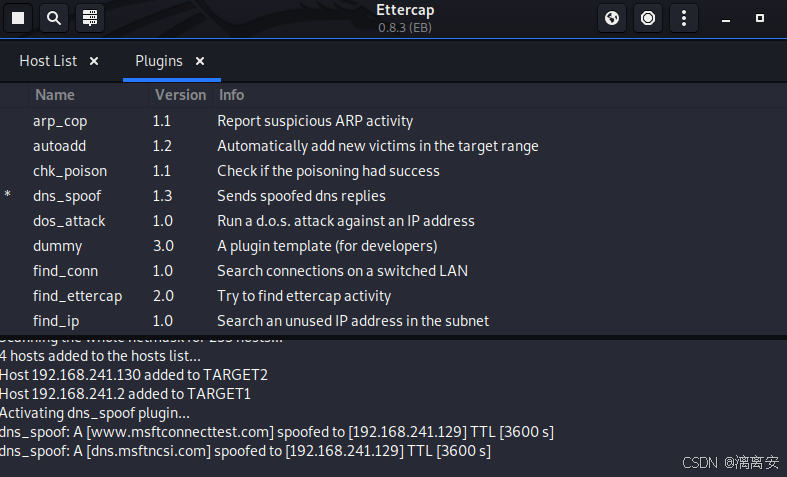Click 'Search an unused IP address in the subnet'

coord(353,321)
